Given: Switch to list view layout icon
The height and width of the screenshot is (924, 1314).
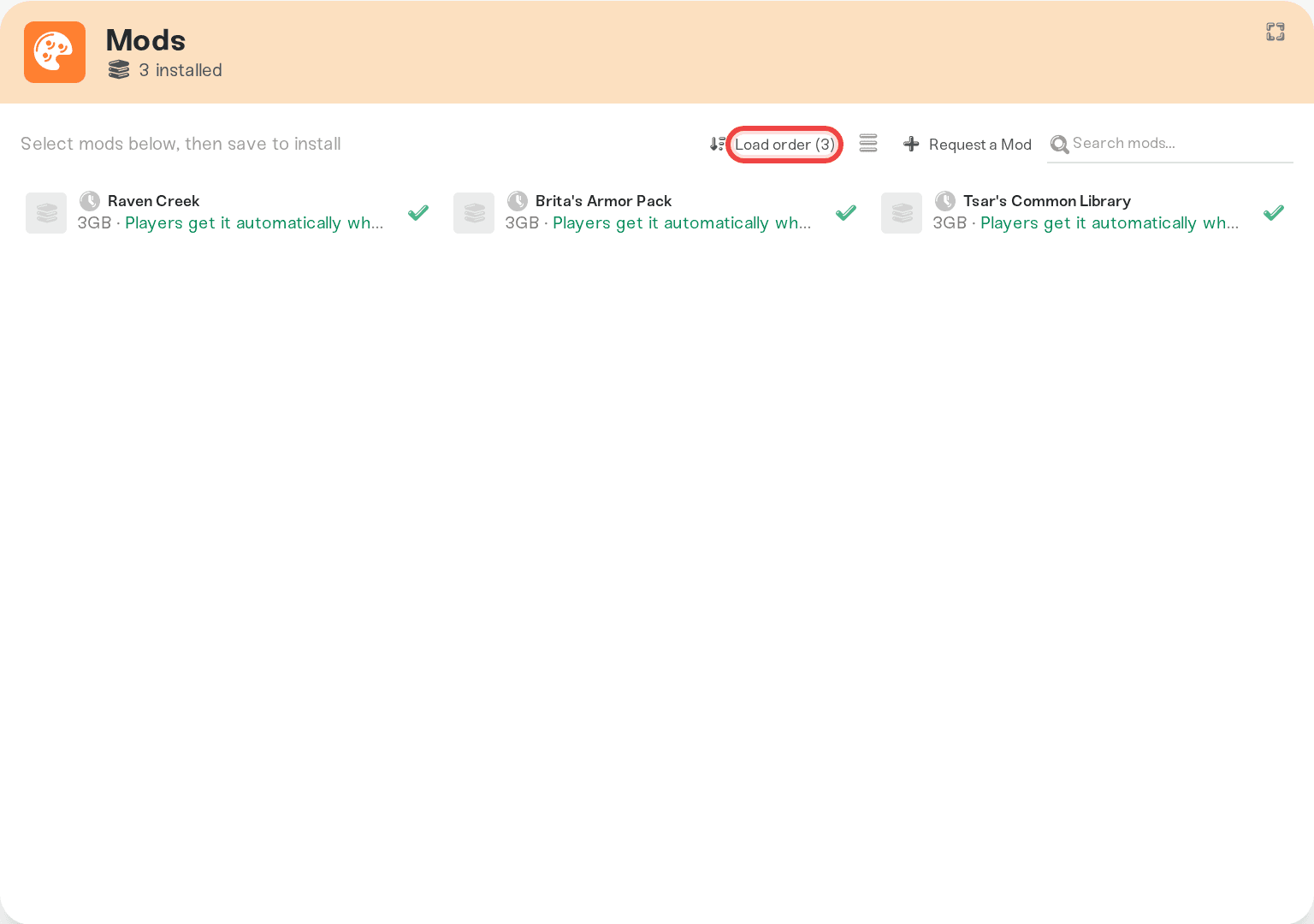Looking at the screenshot, I should pyautogui.click(x=868, y=144).
